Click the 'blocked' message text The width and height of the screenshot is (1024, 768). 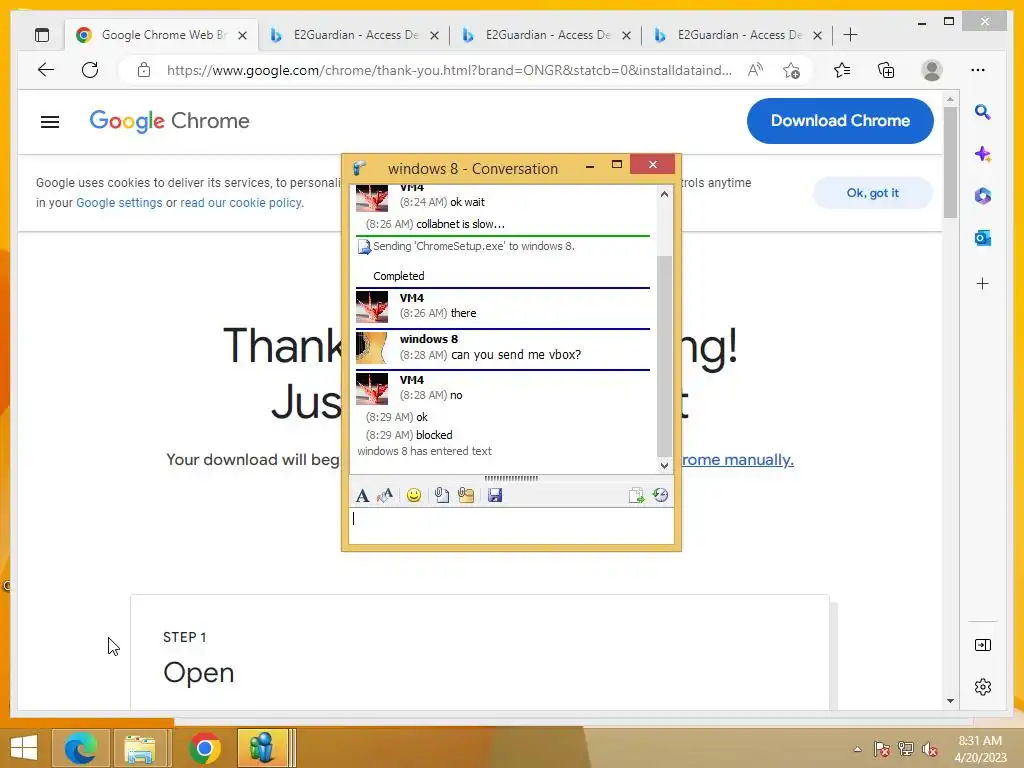tap(434, 436)
